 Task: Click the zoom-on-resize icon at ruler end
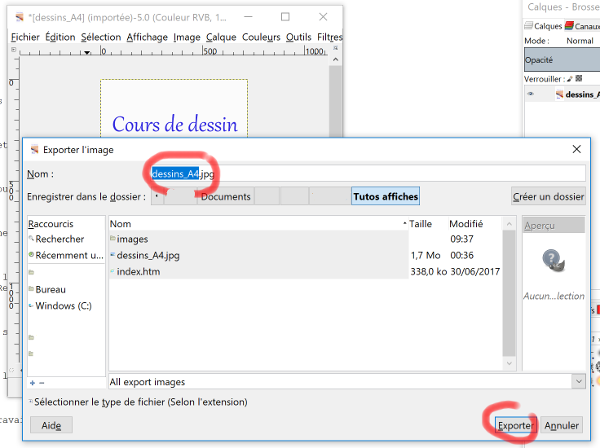[336, 49]
